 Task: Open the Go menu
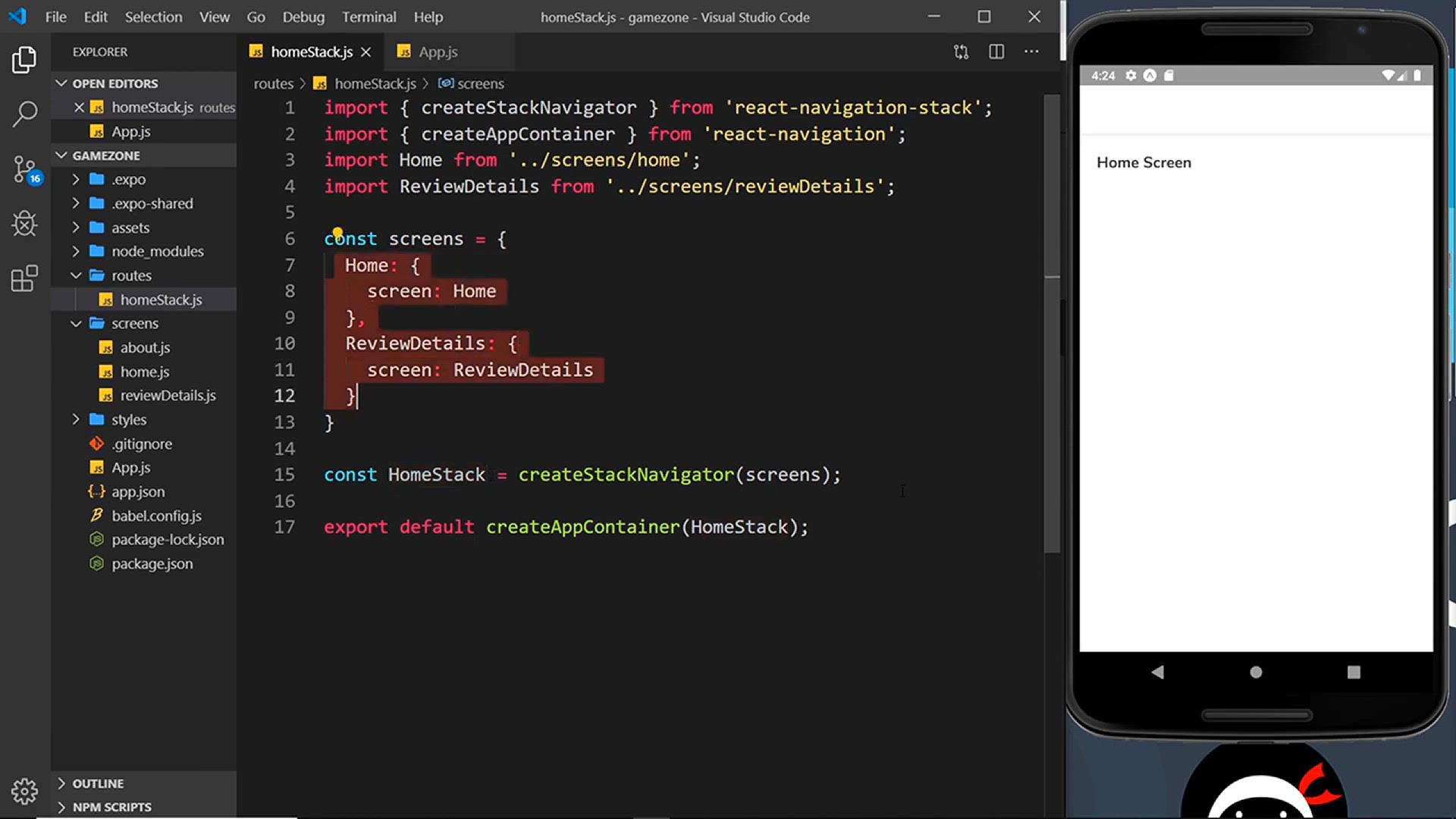256,17
